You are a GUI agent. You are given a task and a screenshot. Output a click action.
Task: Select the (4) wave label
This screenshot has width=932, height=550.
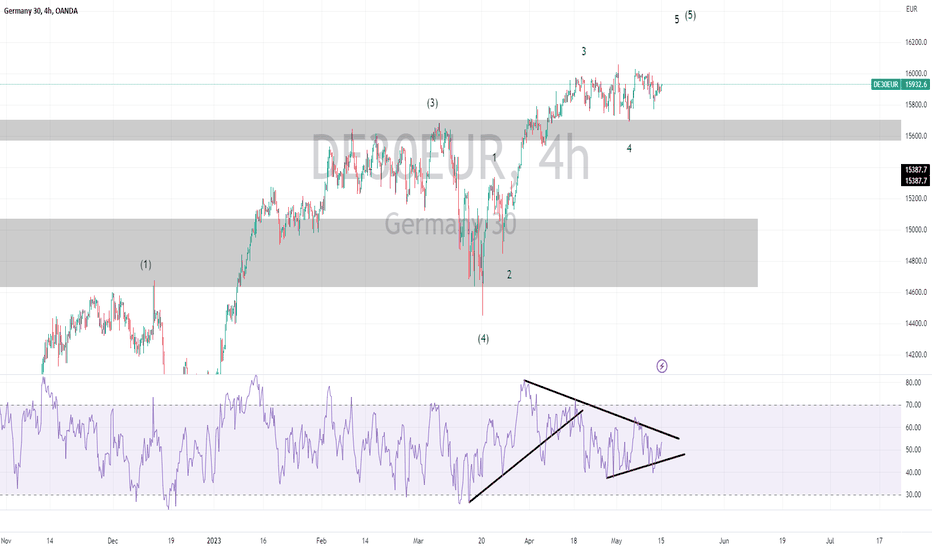click(x=483, y=338)
